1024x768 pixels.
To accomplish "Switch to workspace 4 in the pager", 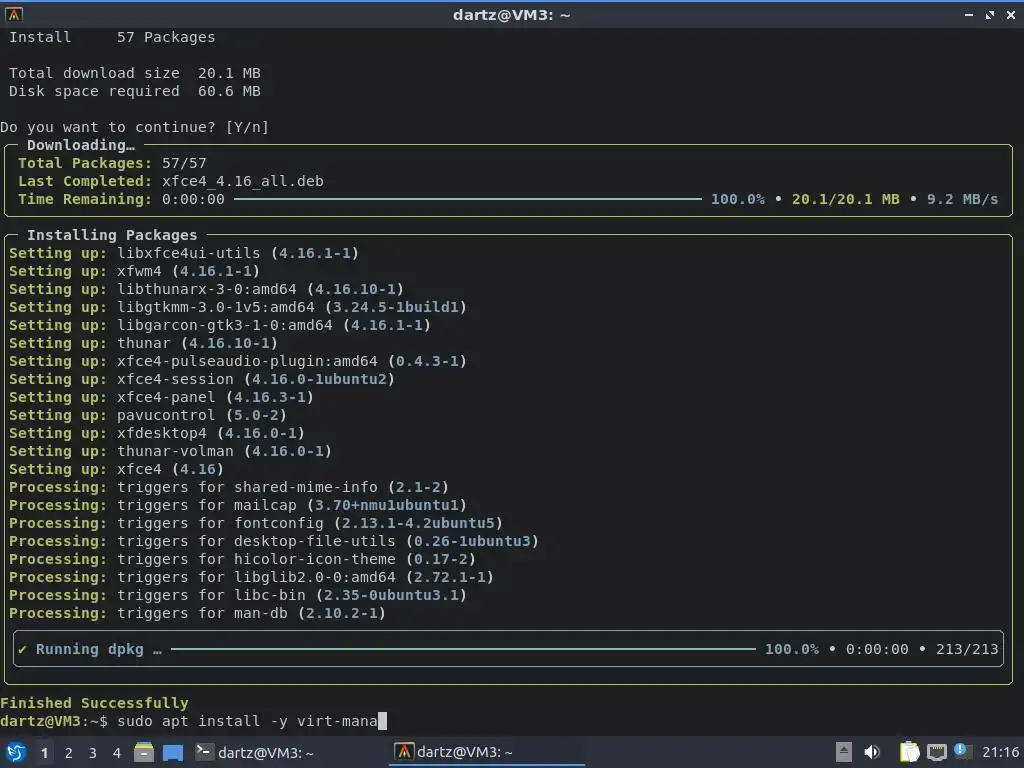I will [x=117, y=753].
